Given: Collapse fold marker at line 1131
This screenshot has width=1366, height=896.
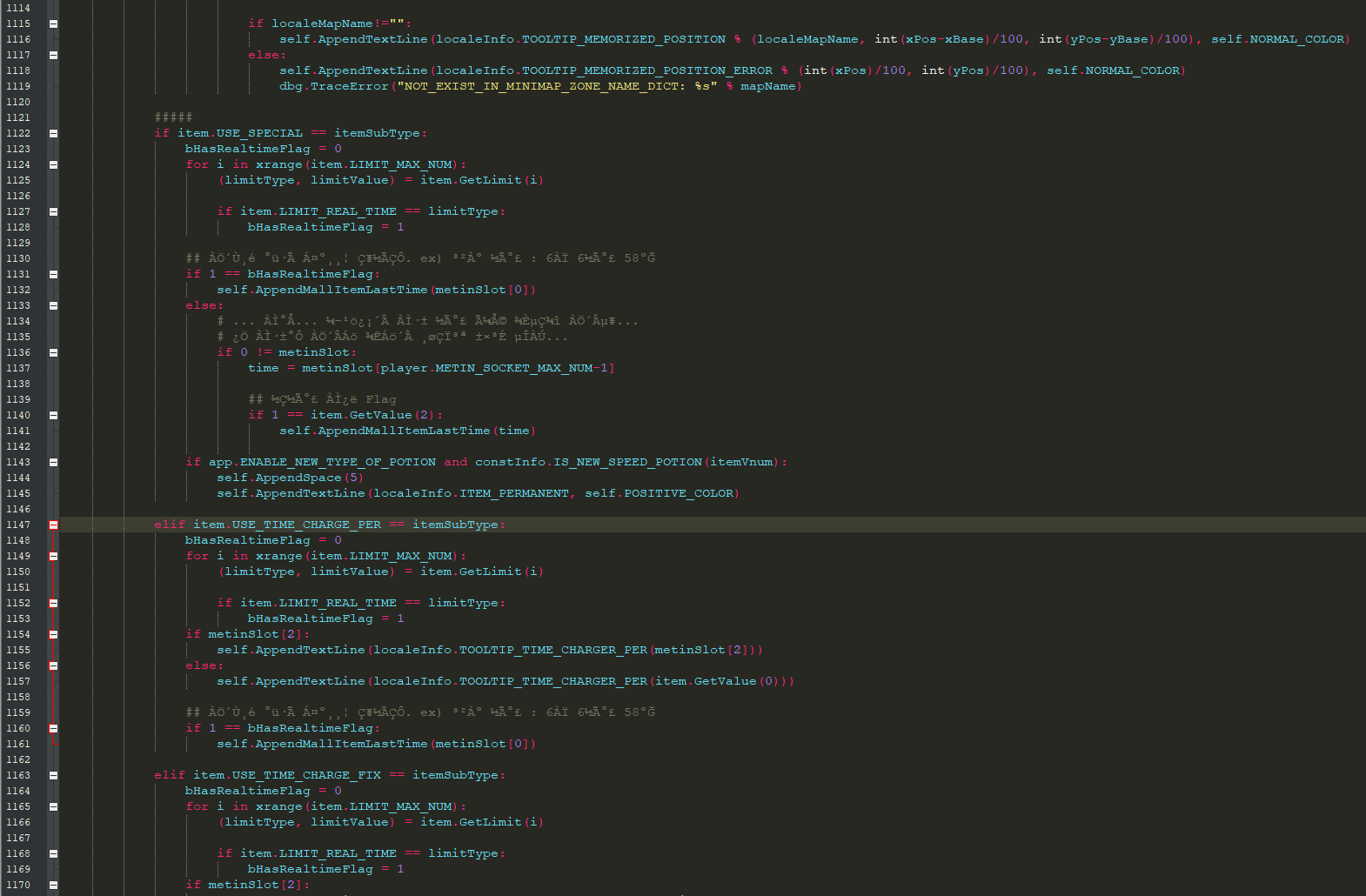Looking at the screenshot, I should pos(53,274).
